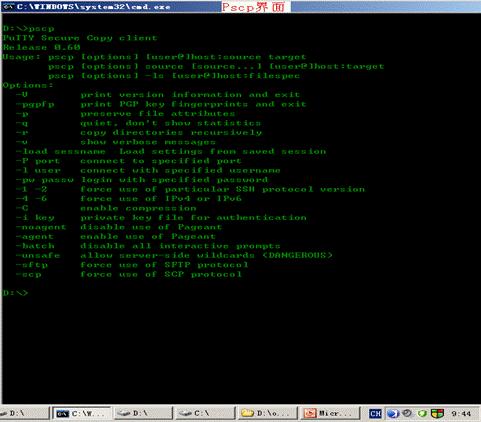Click the blank black area below the prompt
The width and height of the screenshot is (481, 422).
pos(240,350)
